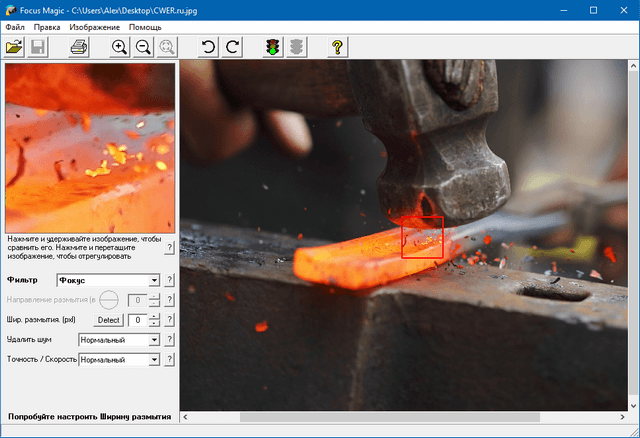Zoom out with the magnifier minus icon

tap(143, 47)
